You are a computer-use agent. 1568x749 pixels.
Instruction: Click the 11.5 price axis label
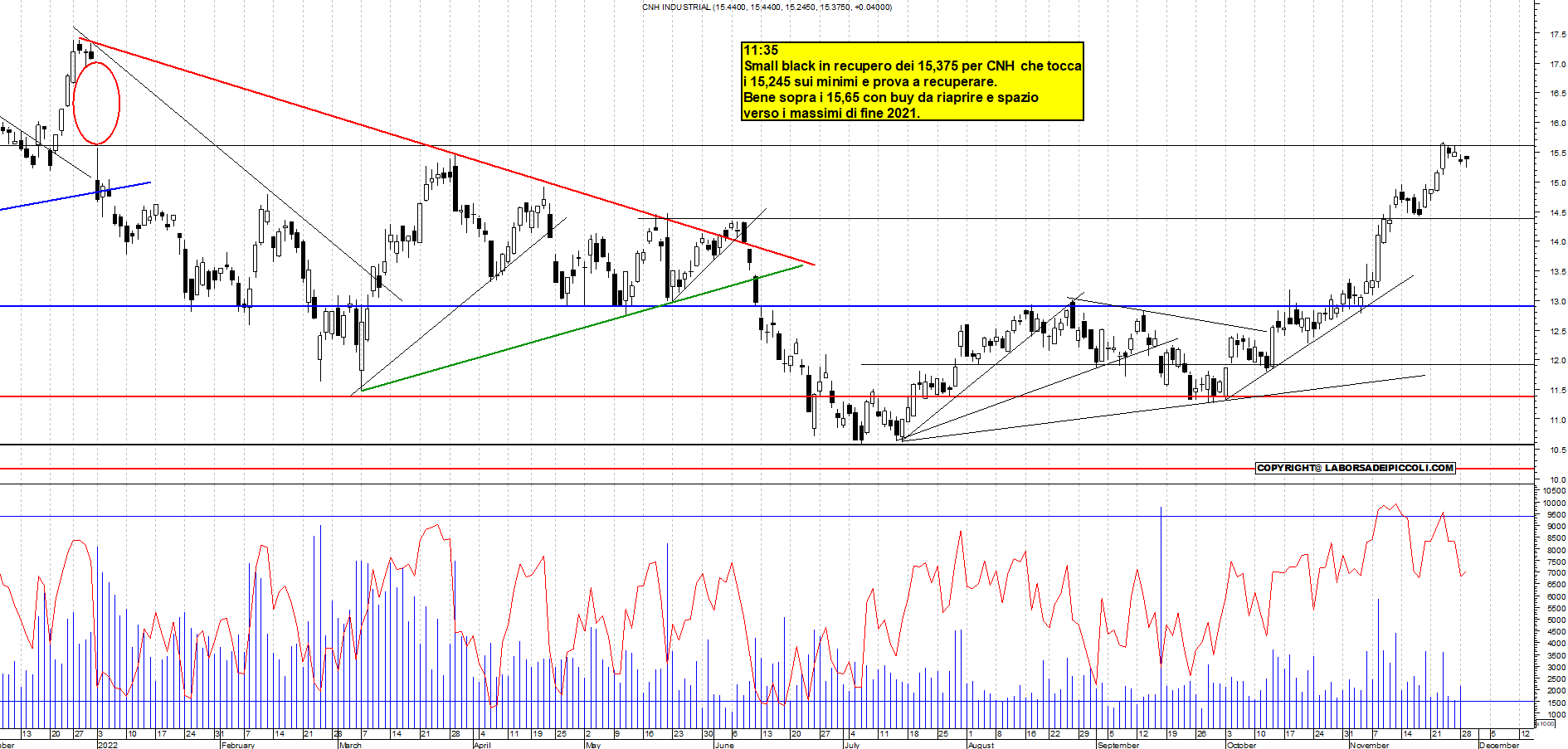pyautogui.click(x=1557, y=390)
